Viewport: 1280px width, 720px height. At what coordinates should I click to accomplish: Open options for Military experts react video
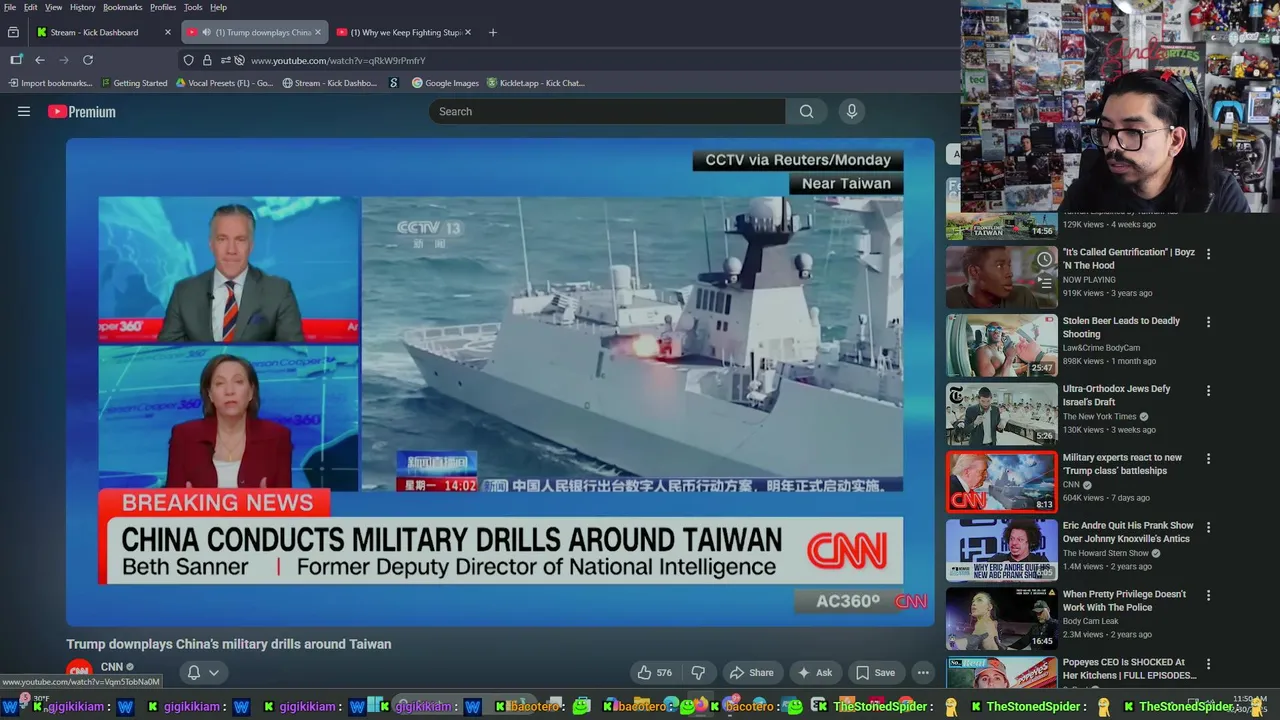1208,458
